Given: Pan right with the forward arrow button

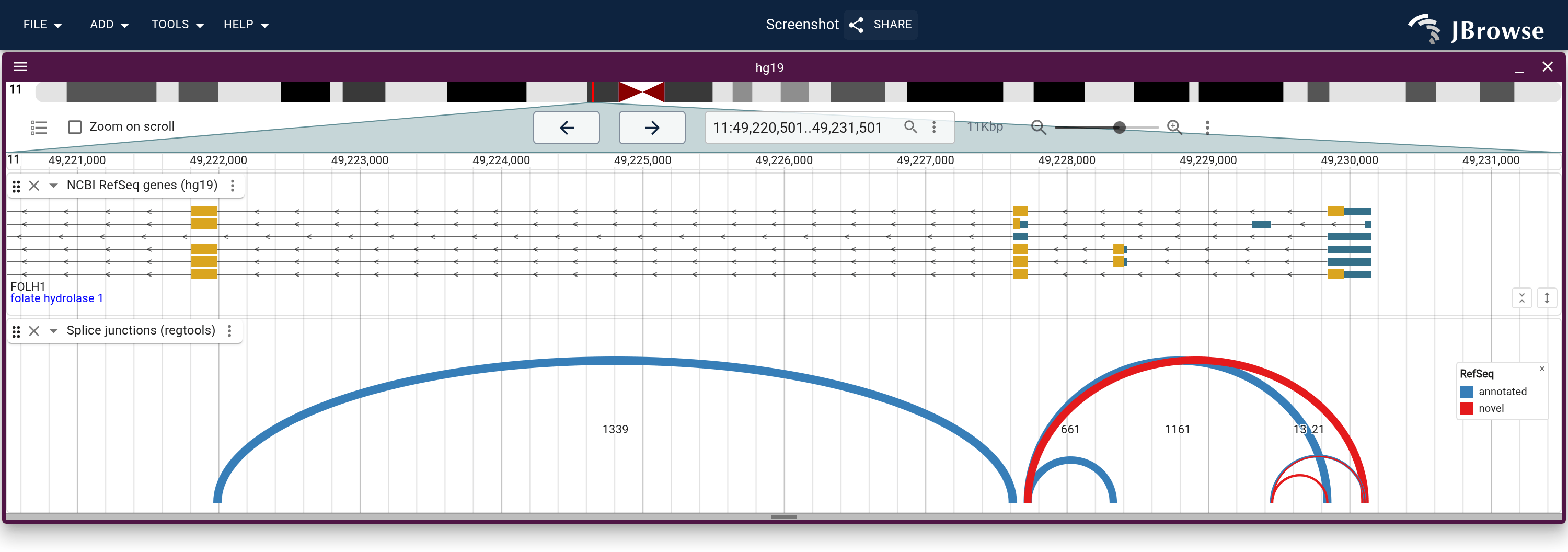Looking at the screenshot, I should [x=652, y=127].
